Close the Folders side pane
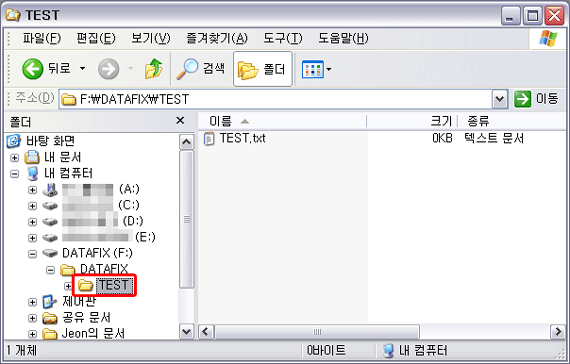 [180, 121]
